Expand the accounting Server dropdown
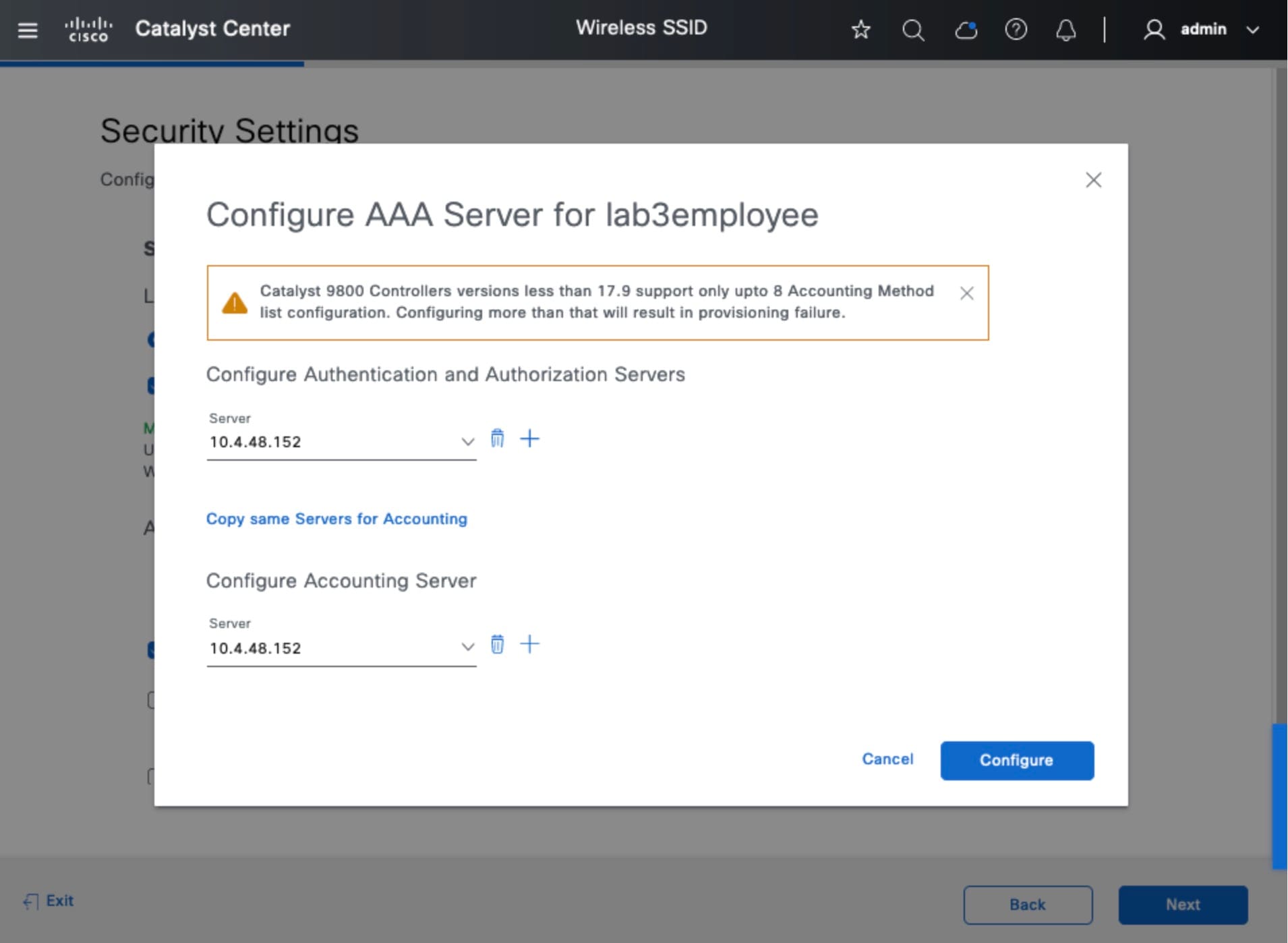The image size is (1288, 943). tap(467, 648)
